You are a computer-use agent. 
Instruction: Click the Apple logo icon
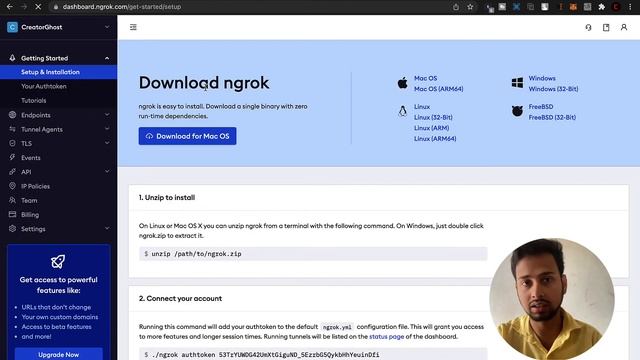pos(402,83)
